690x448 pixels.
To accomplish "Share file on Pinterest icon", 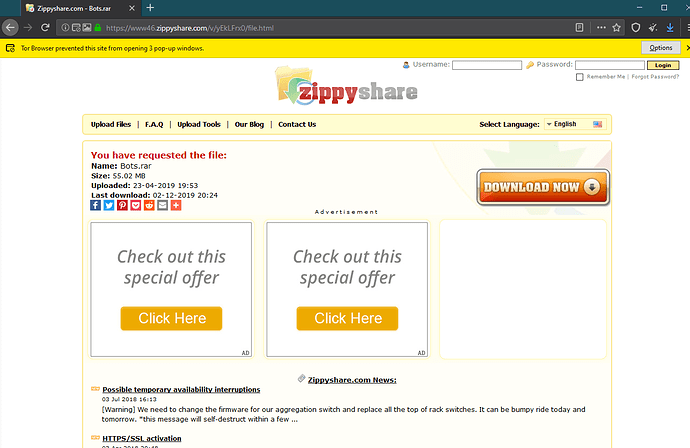I will point(122,205).
